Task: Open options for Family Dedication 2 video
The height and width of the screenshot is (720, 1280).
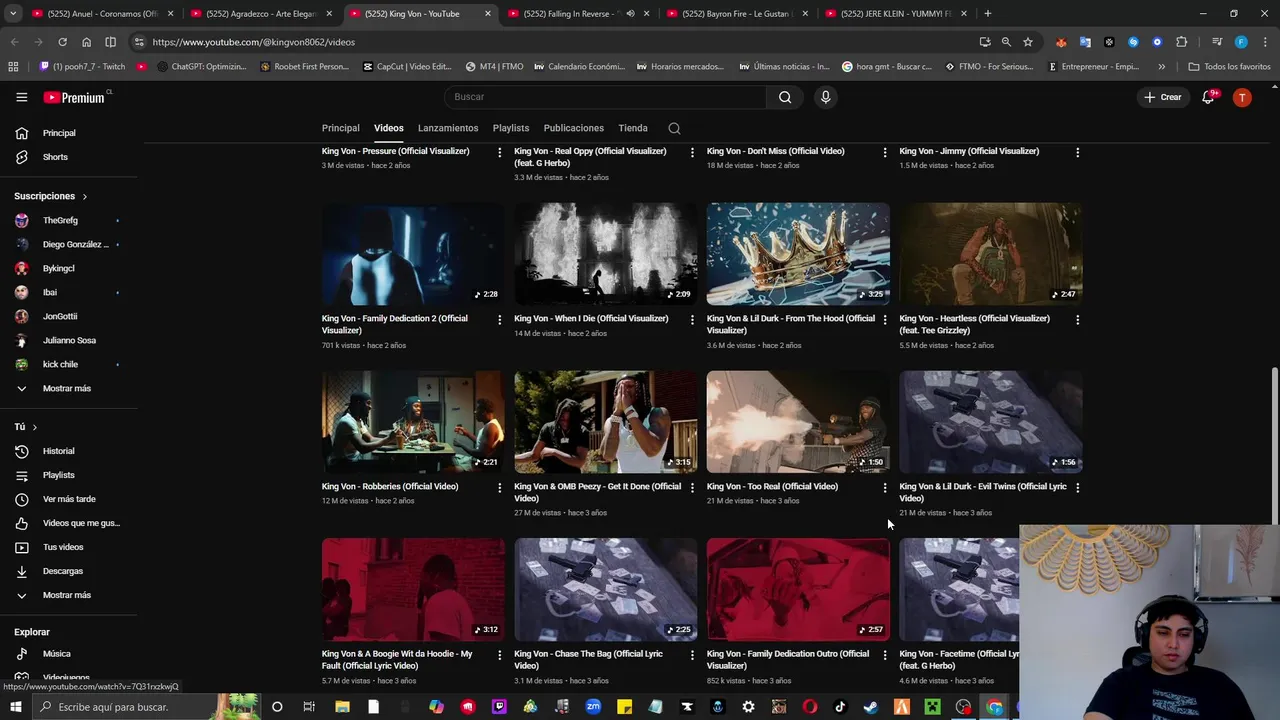Action: tap(499, 320)
